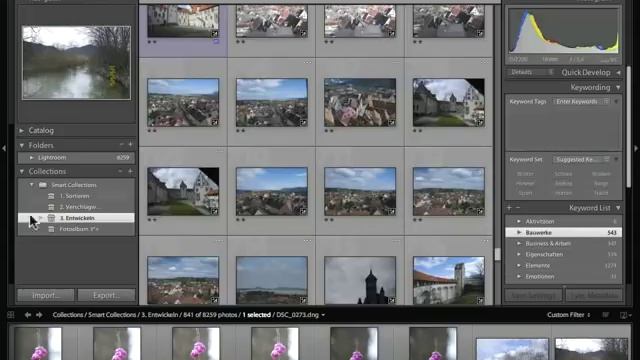Remove keyword with Keyword List minus icon
Viewport: 640px width, 360px height.
point(518,208)
